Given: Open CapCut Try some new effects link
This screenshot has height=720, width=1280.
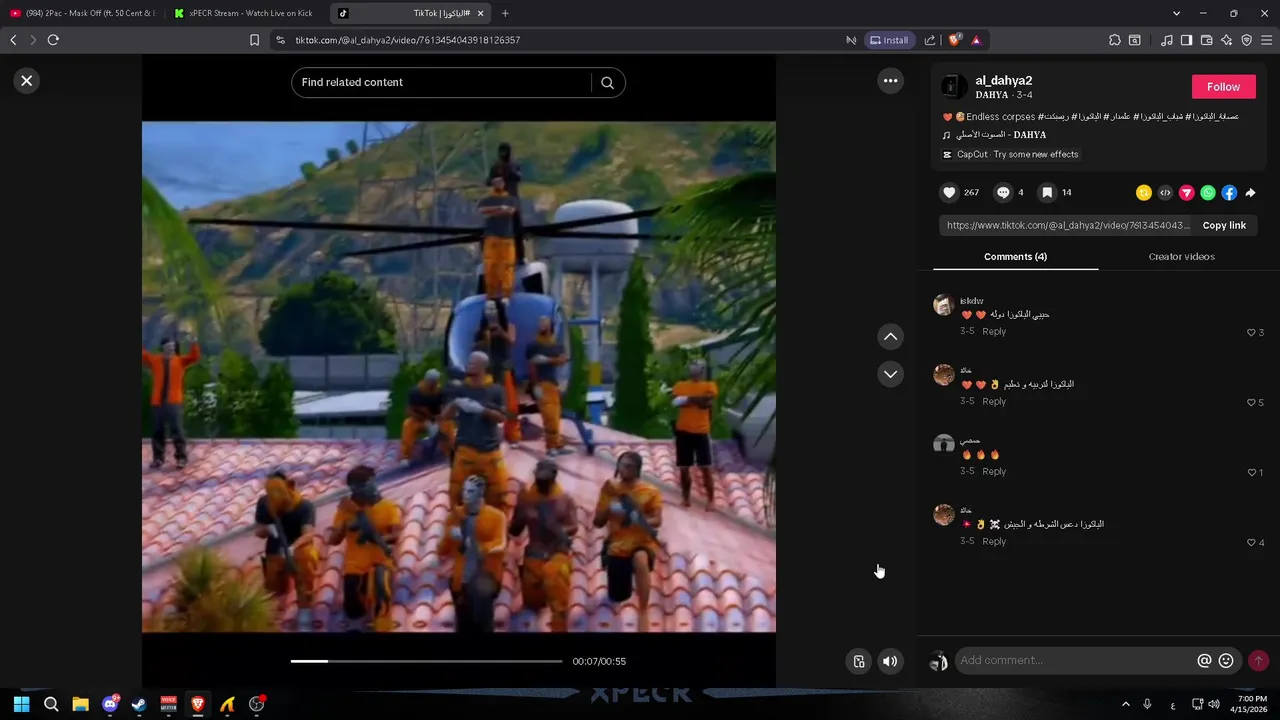Looking at the screenshot, I should (1011, 155).
